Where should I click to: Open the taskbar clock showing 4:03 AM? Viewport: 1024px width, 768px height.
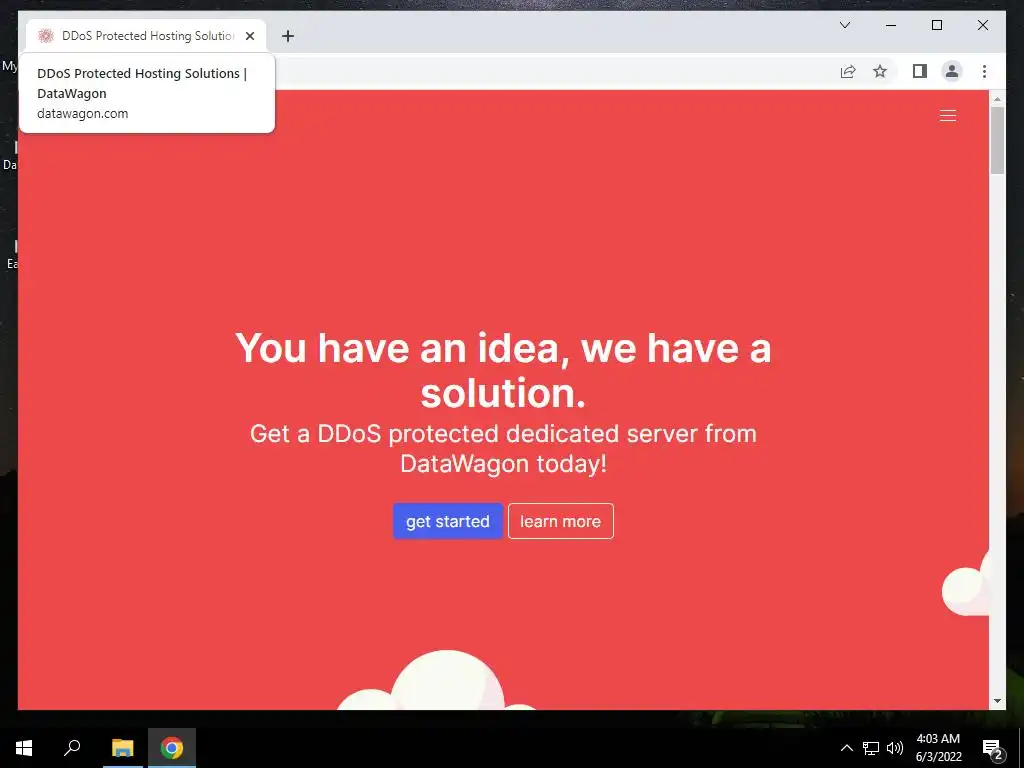coord(938,748)
